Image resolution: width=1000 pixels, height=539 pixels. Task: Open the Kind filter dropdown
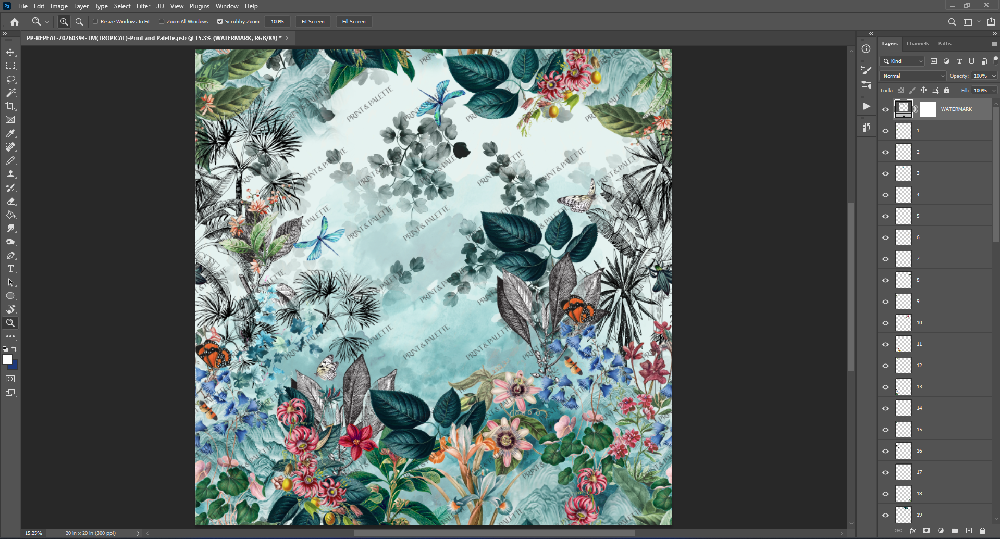pos(902,61)
